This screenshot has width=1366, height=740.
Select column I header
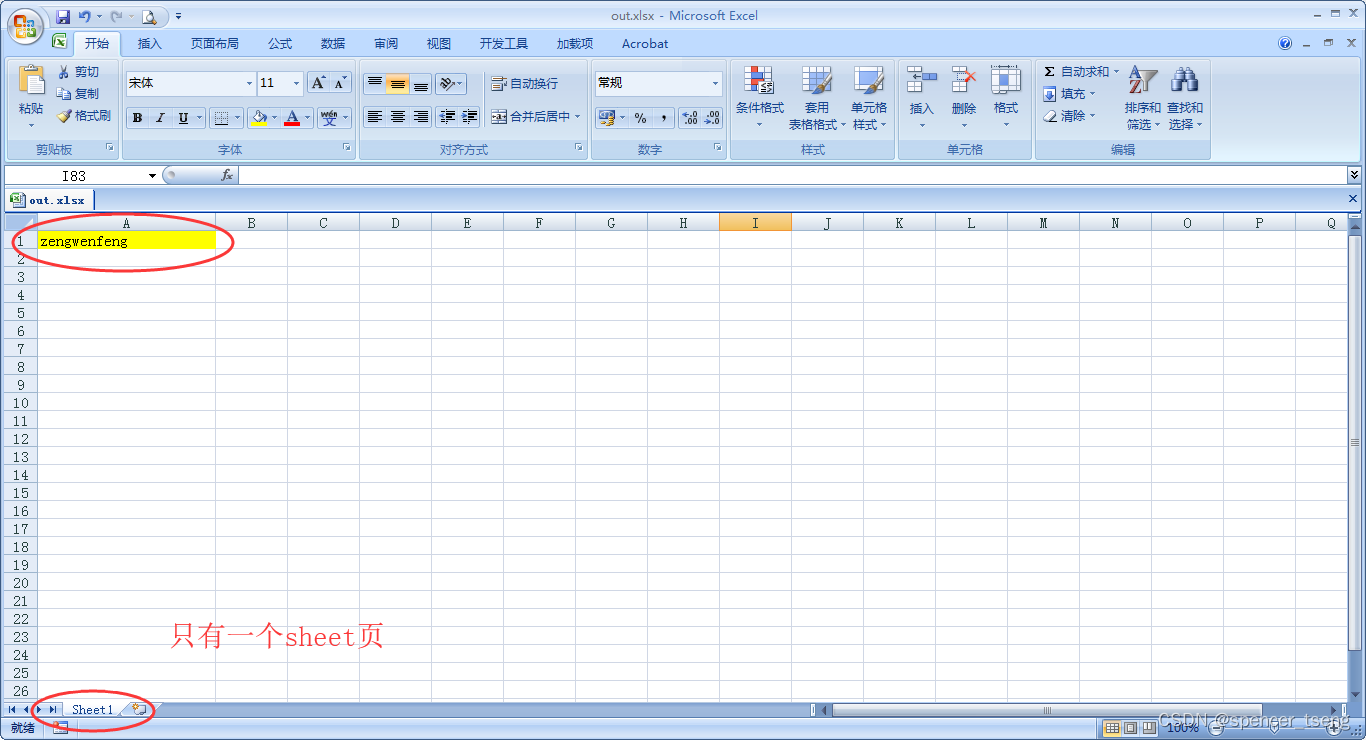(755, 223)
